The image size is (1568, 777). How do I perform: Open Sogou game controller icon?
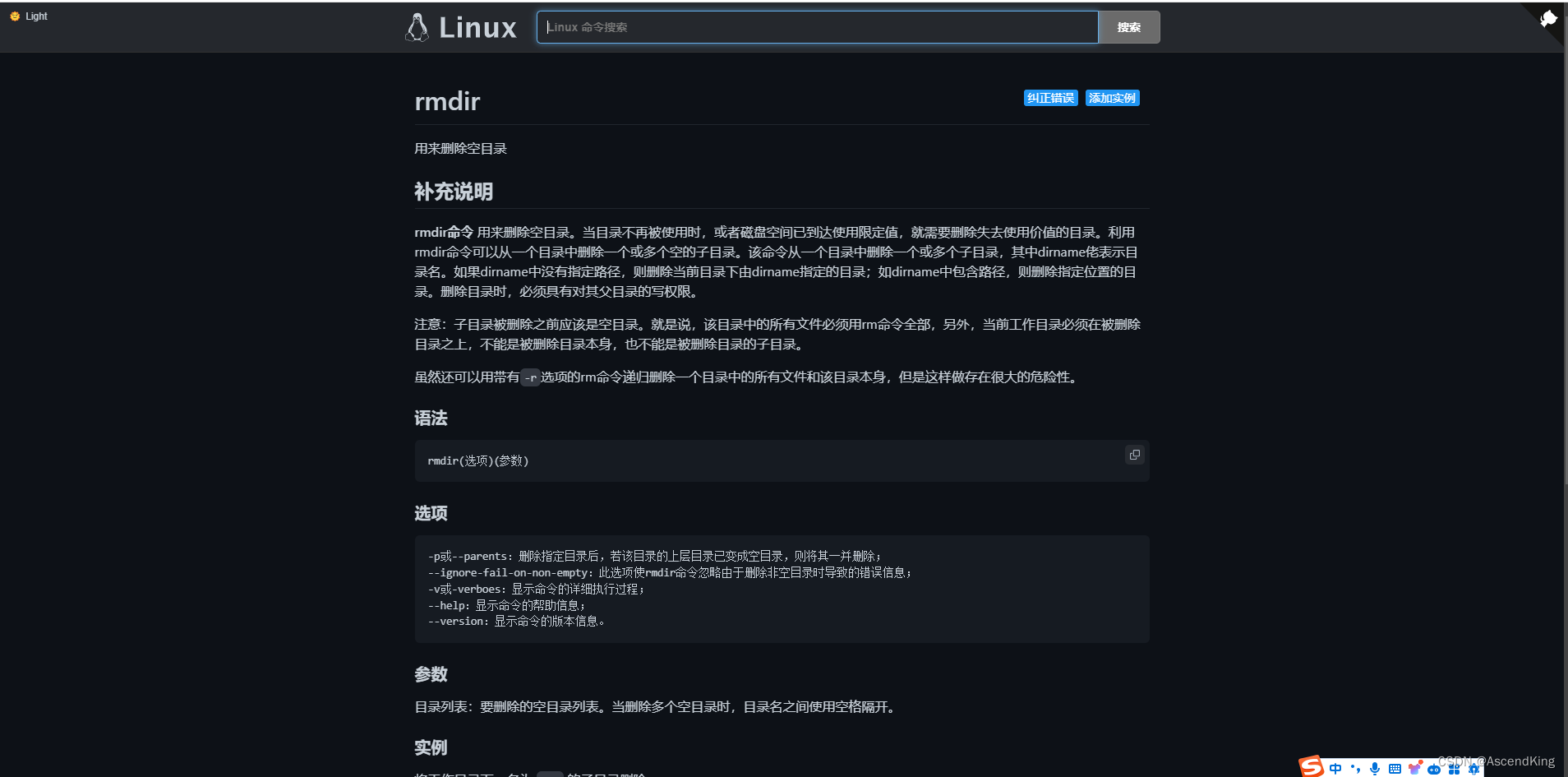pos(1434,770)
